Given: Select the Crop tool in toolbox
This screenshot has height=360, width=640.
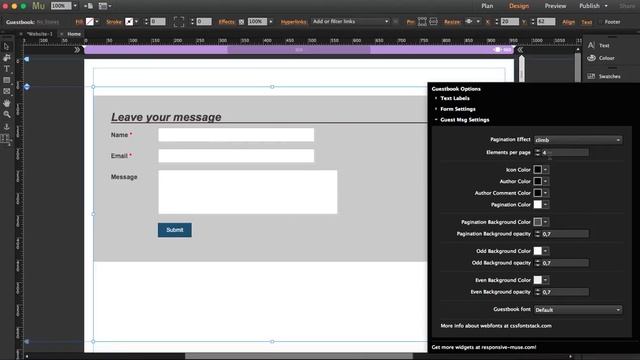Looking at the screenshot, I should click(7, 58).
